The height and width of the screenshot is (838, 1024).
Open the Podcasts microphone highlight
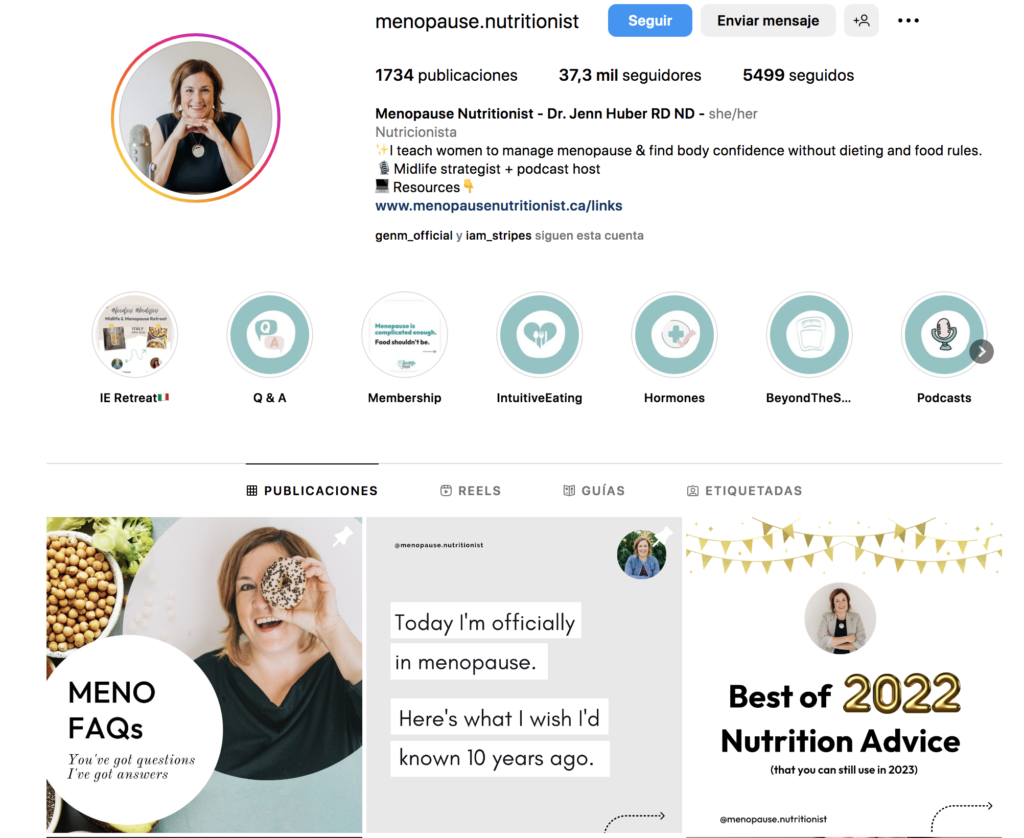[x=944, y=334]
